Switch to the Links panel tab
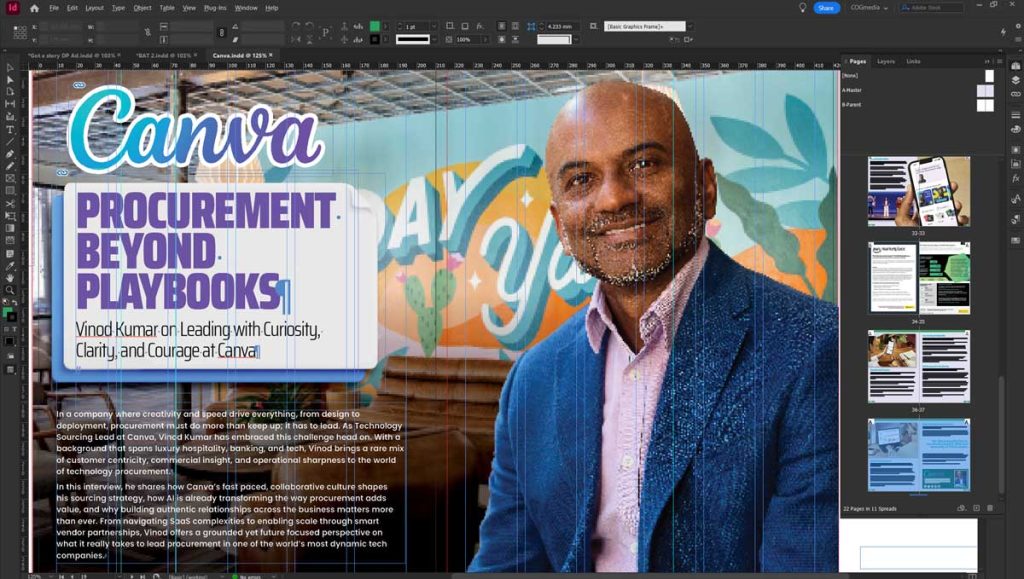The height and width of the screenshot is (579, 1024). coord(913,61)
